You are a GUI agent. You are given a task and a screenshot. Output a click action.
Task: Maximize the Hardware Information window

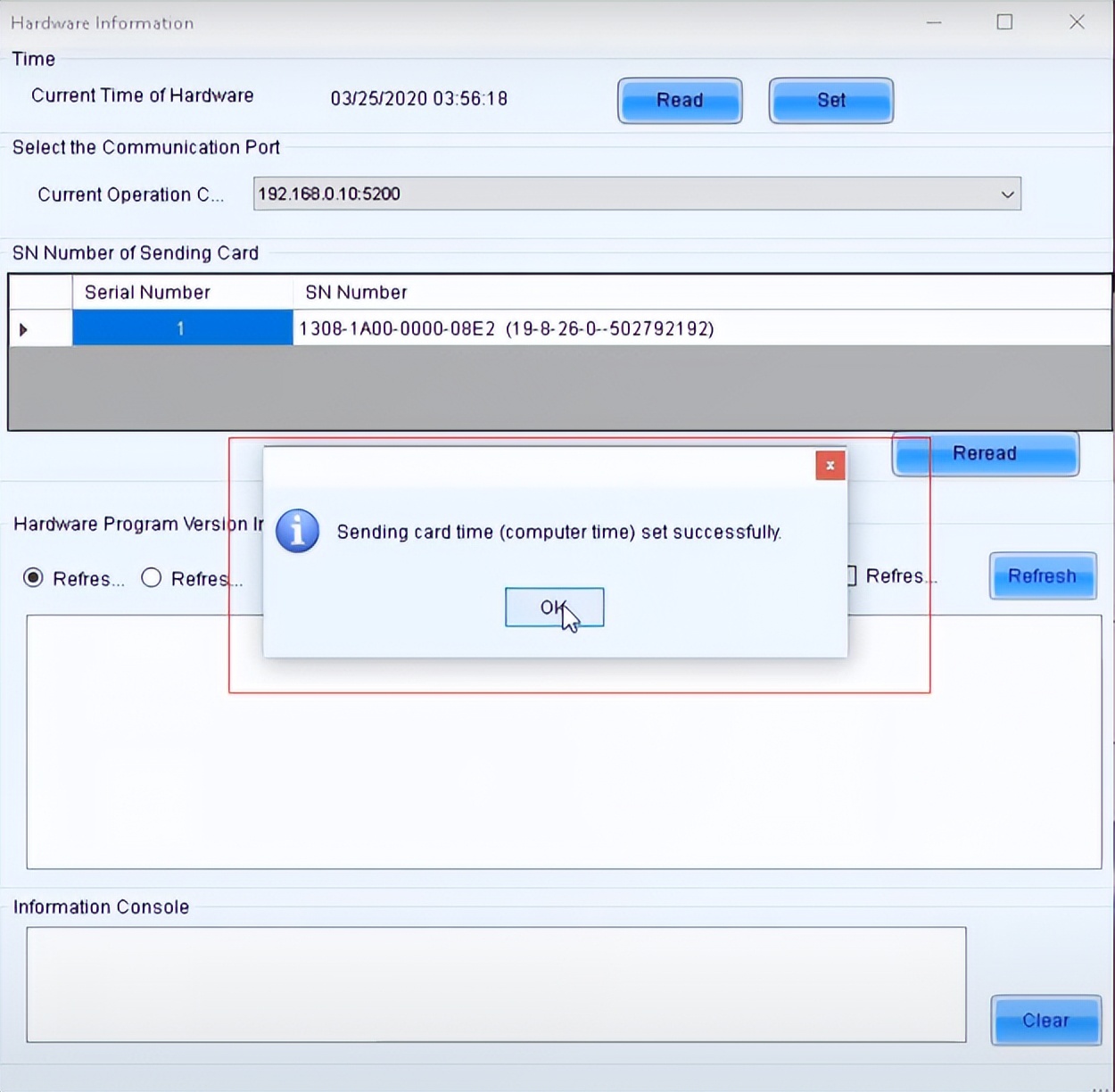pyautogui.click(x=1004, y=22)
